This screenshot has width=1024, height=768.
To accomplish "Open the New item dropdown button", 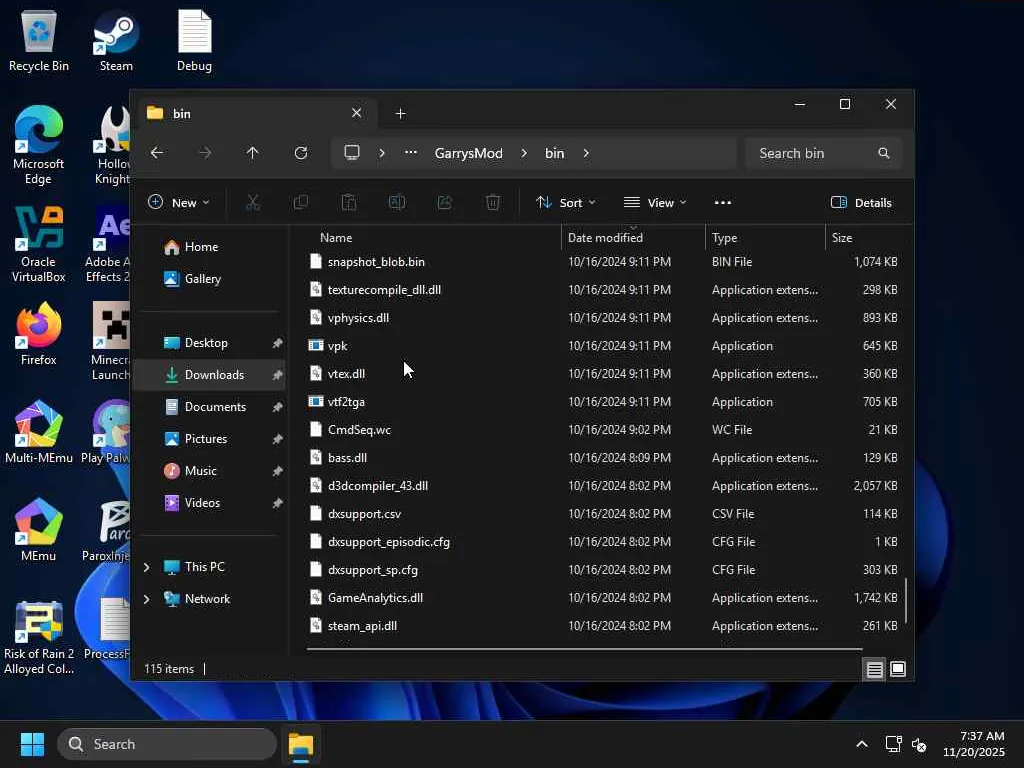I will (x=179, y=202).
